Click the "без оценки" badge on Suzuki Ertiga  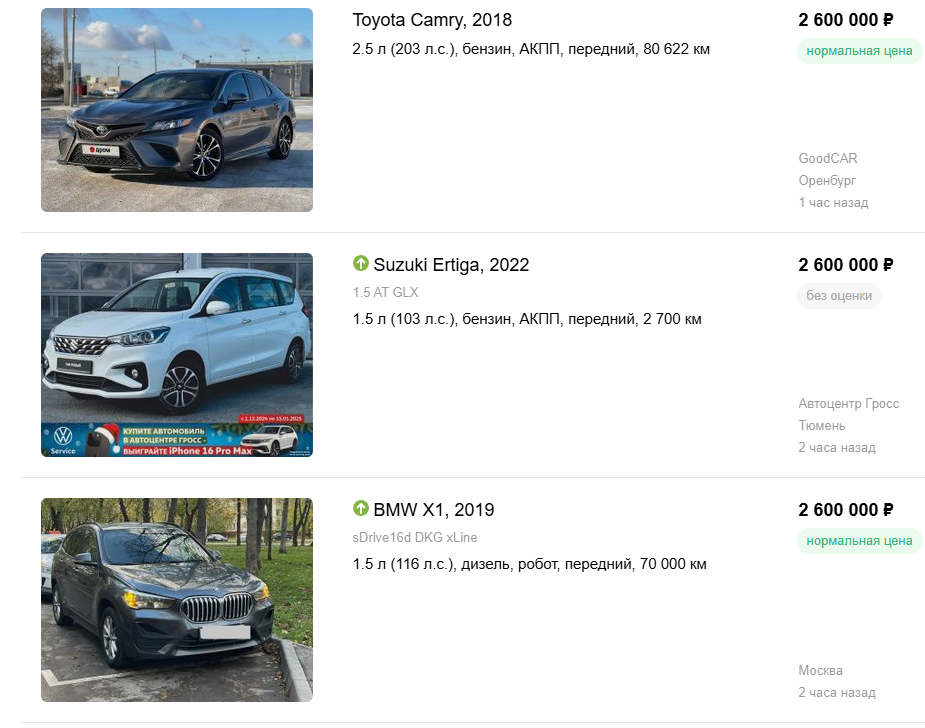tap(839, 296)
